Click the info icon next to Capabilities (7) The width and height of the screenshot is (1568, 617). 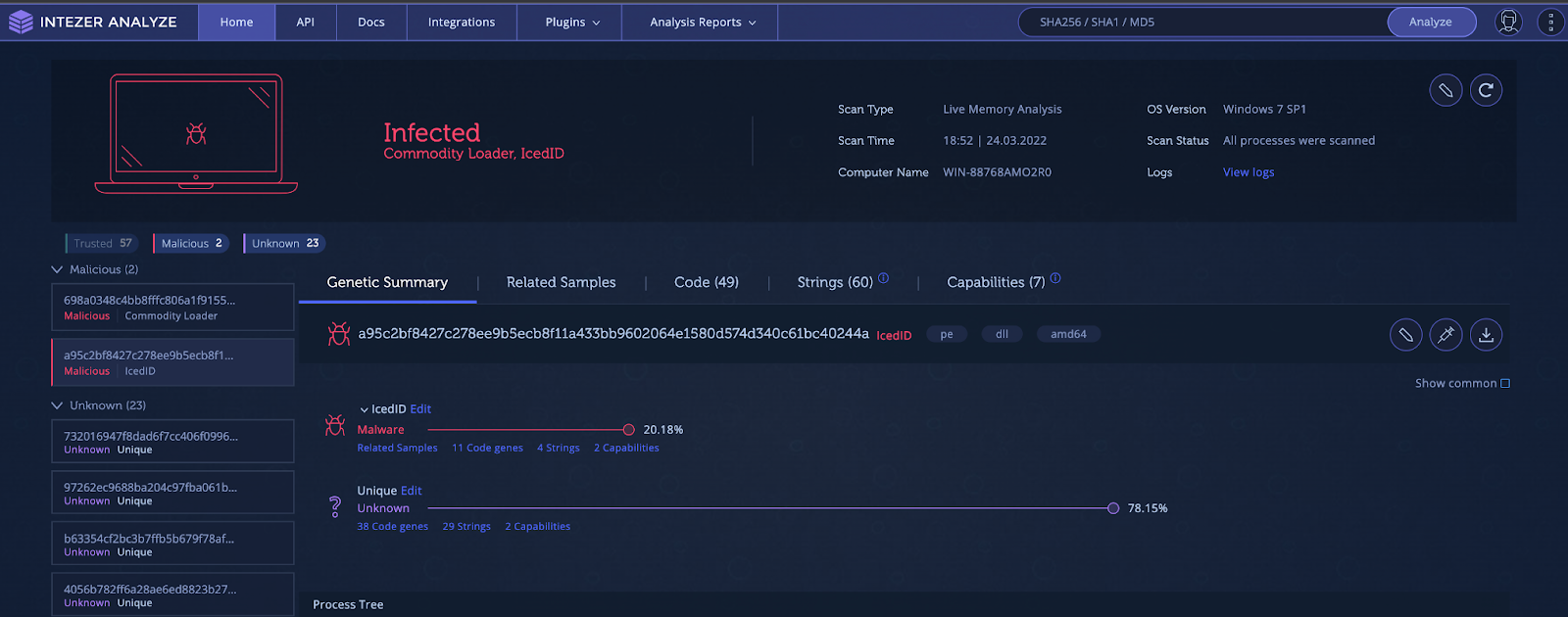[x=1055, y=278]
